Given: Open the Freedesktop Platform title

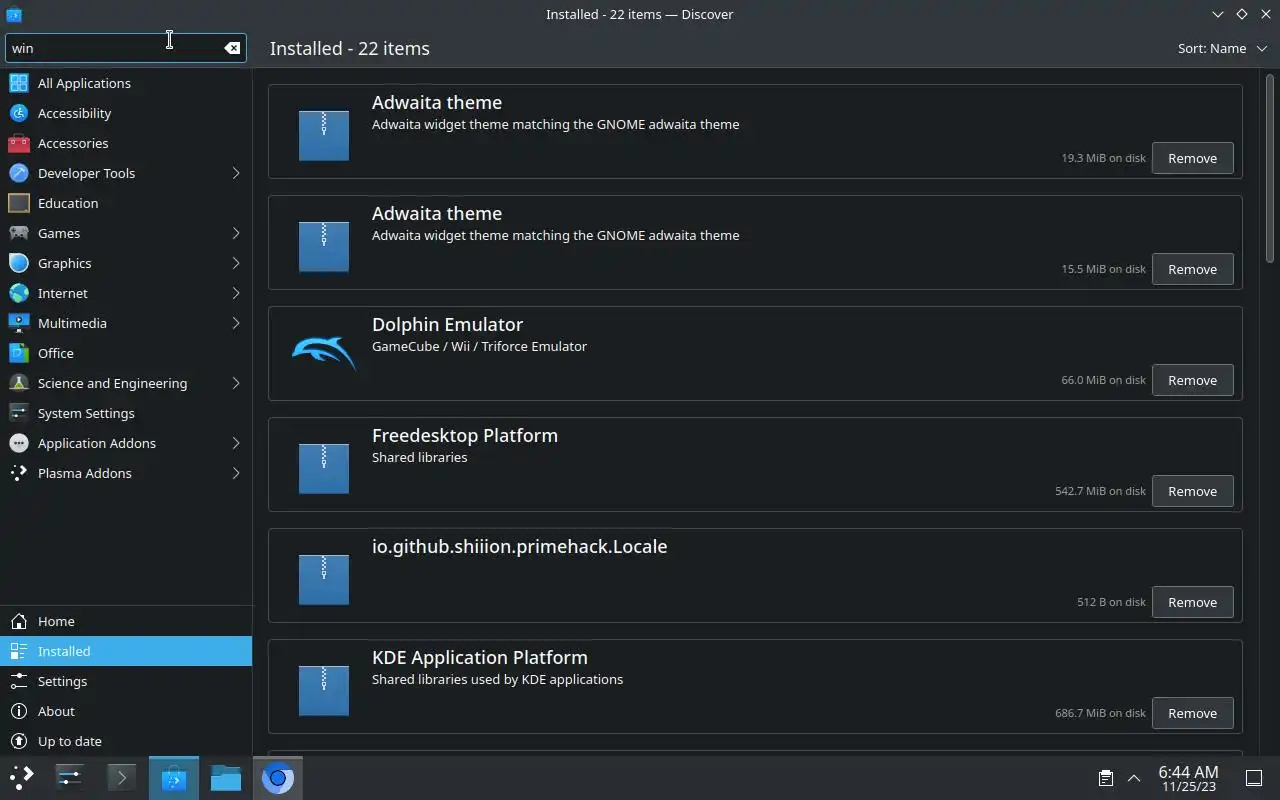Looking at the screenshot, I should (465, 435).
